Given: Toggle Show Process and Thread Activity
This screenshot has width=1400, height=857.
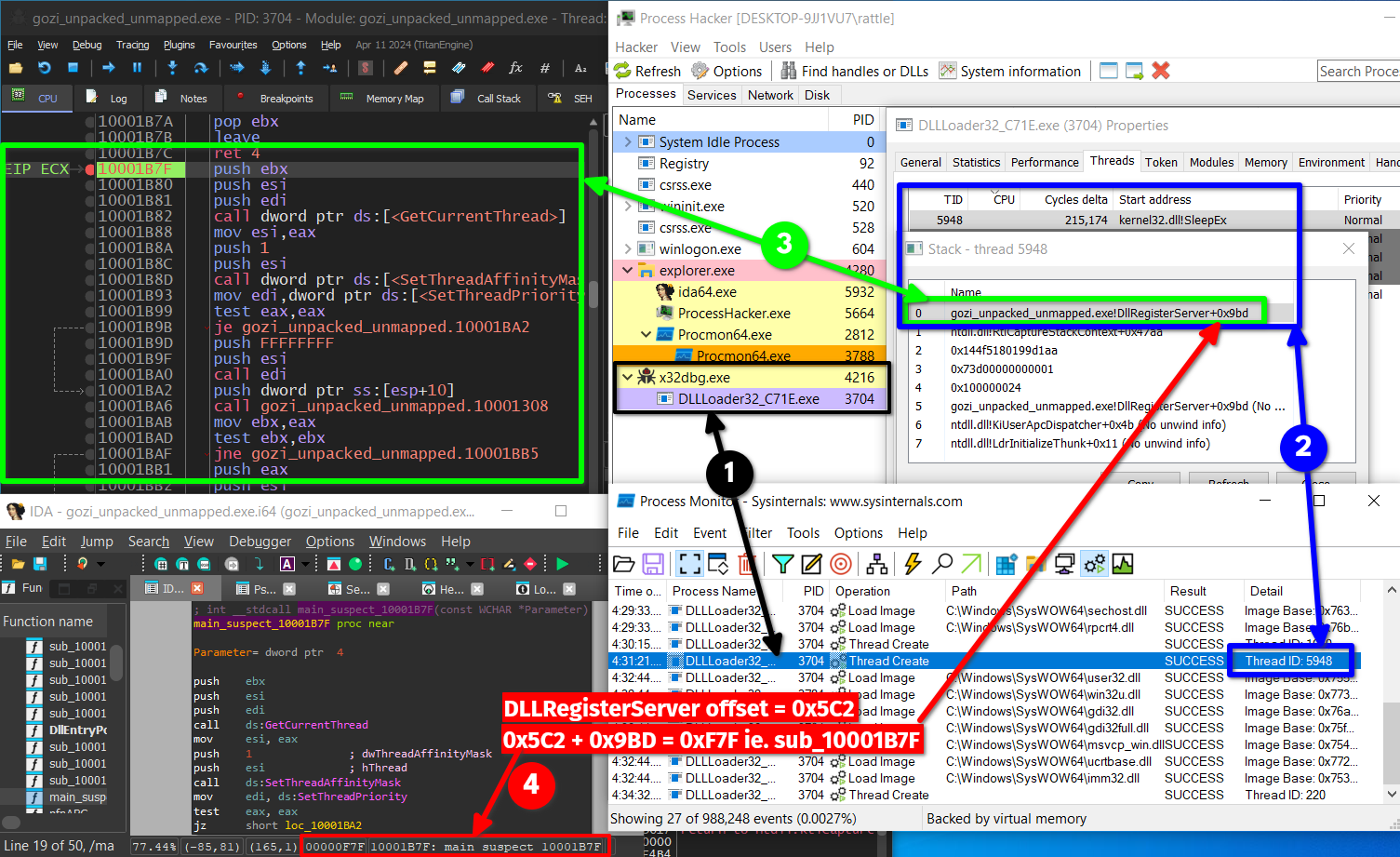Looking at the screenshot, I should 1095,564.
